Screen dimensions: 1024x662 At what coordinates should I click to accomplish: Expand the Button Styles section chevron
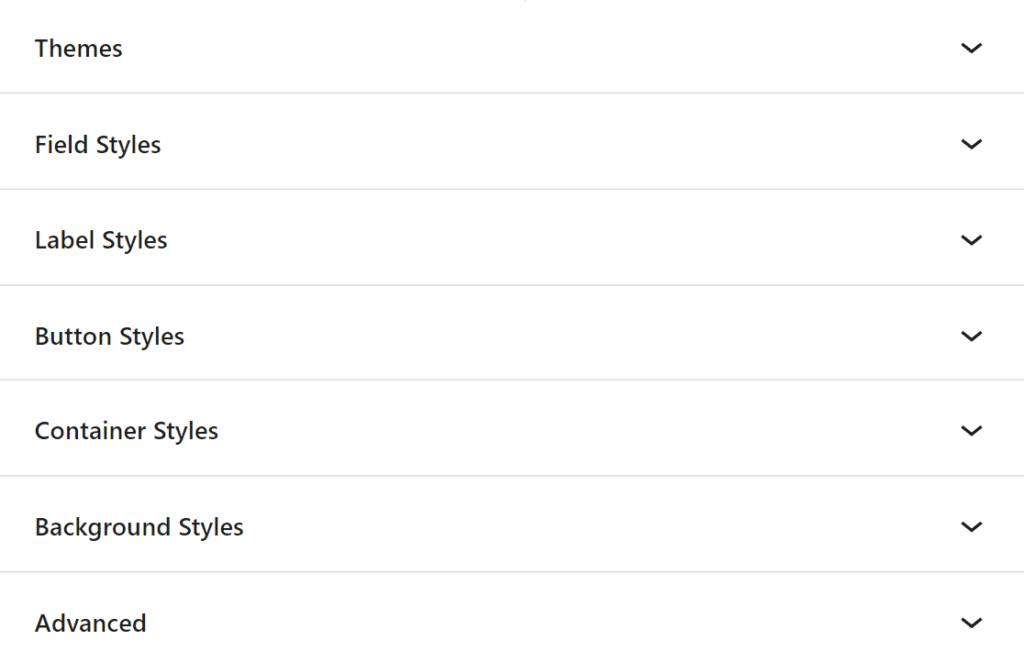(x=971, y=336)
